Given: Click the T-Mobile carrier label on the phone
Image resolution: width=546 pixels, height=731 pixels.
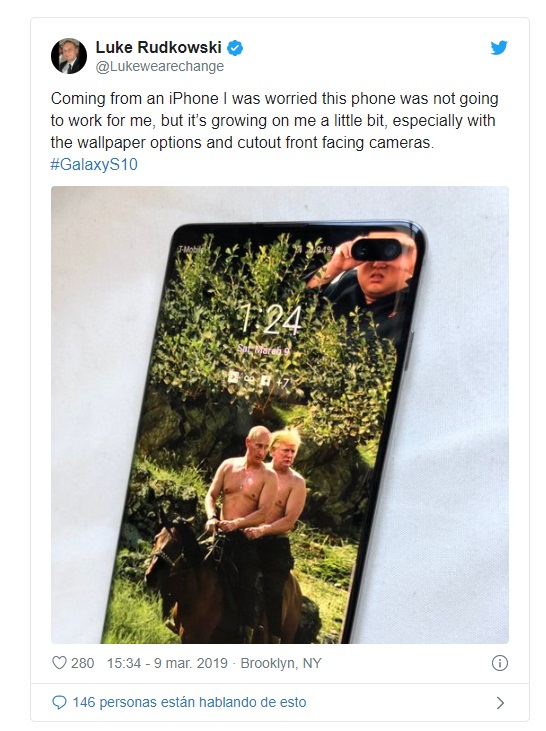Looking at the screenshot, I should (x=192, y=249).
